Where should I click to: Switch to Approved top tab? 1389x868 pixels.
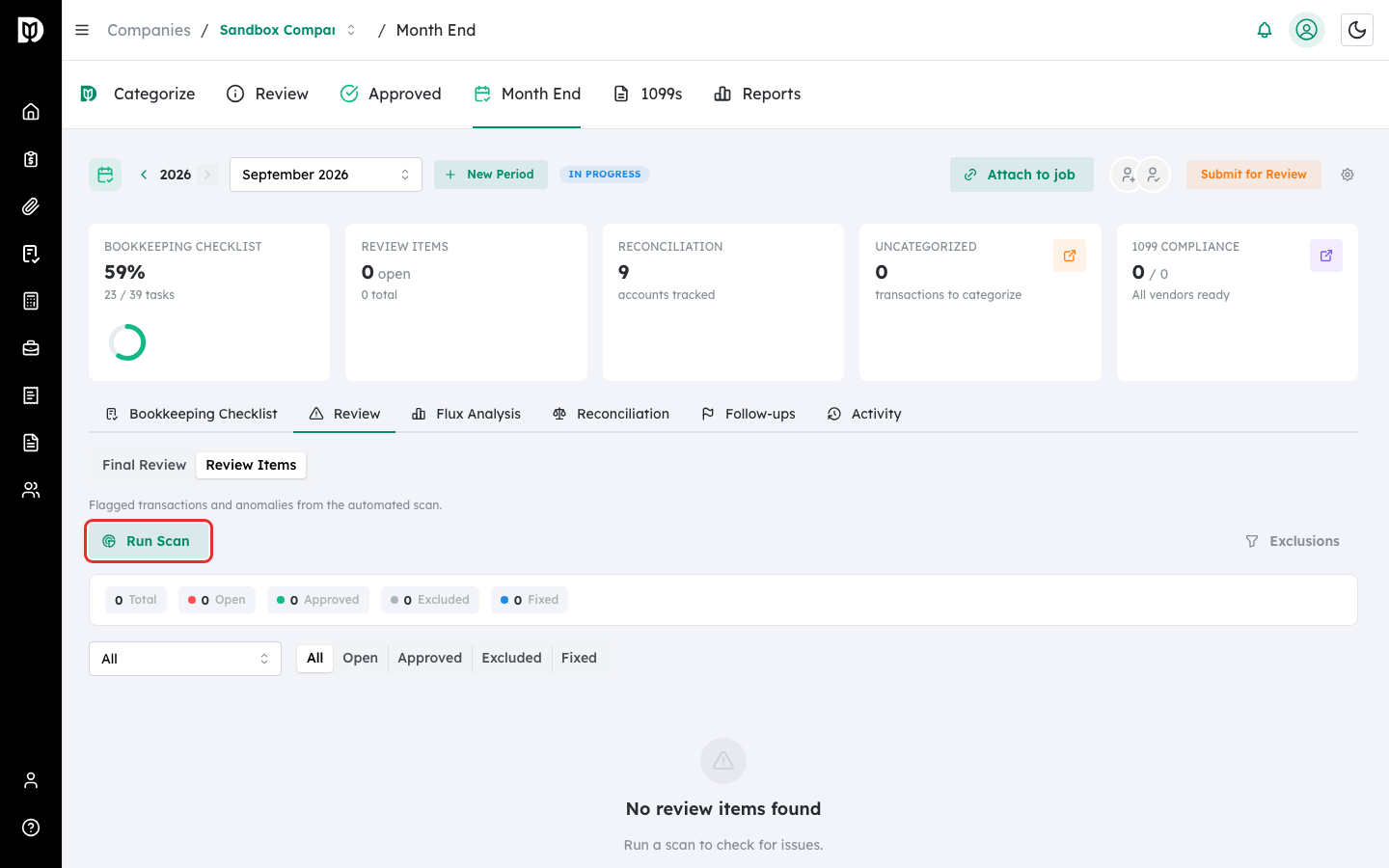391,94
